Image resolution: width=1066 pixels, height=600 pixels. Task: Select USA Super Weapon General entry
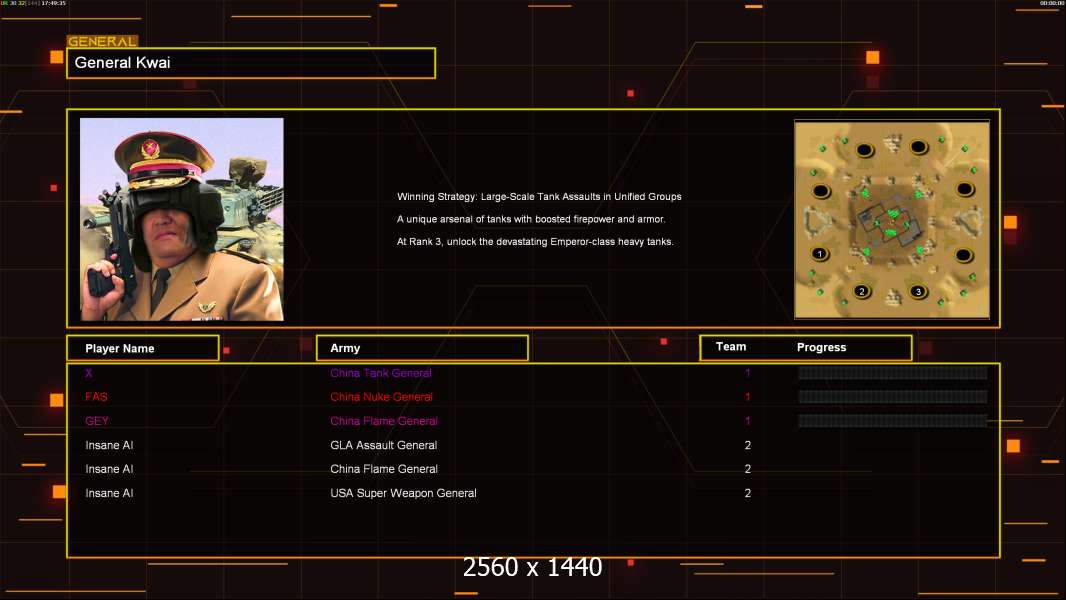(403, 493)
